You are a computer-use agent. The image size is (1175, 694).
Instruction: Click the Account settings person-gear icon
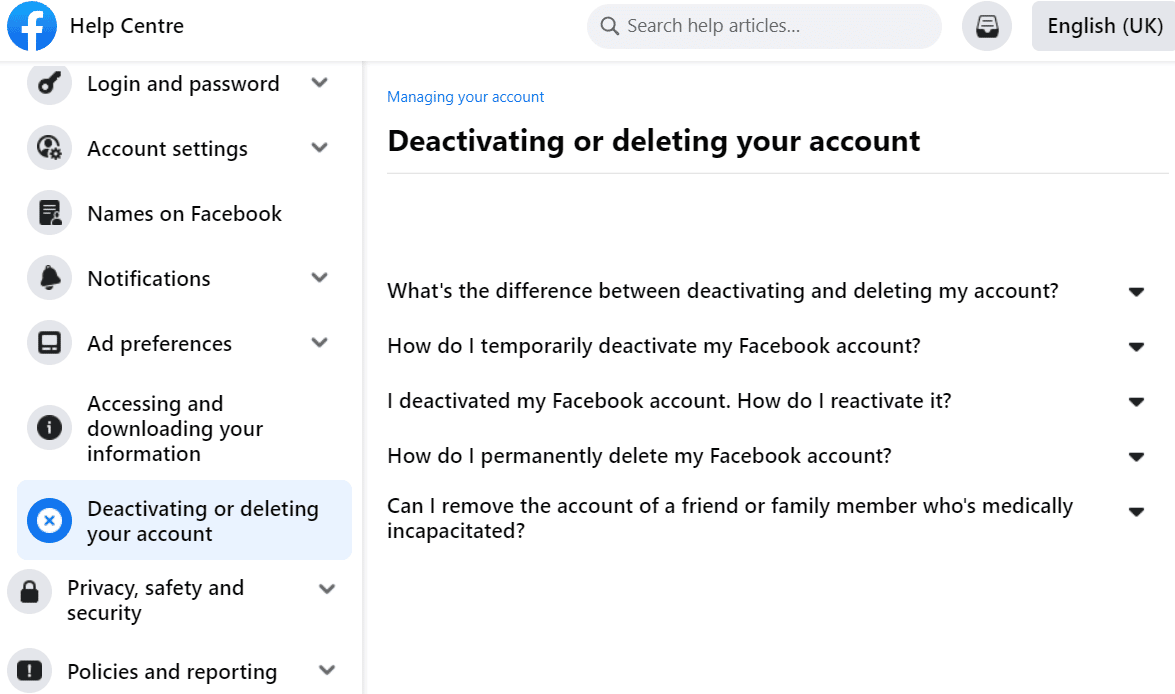(x=49, y=148)
